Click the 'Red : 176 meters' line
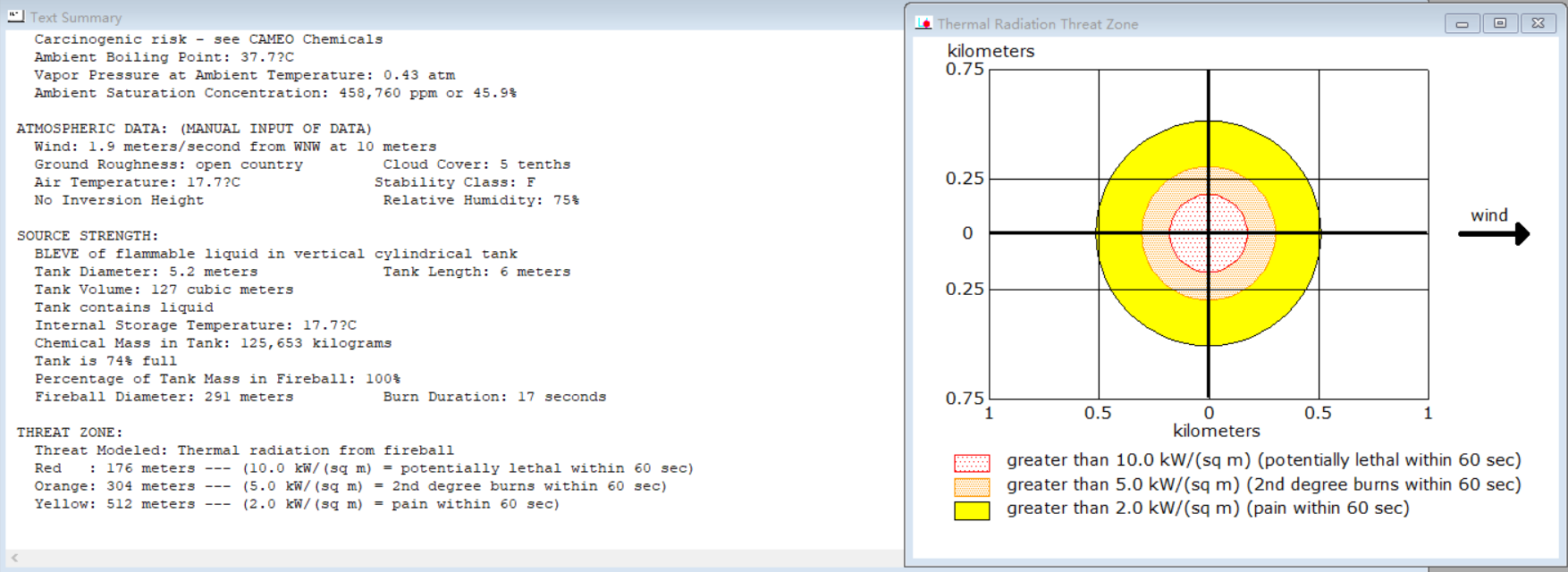This screenshot has width=1568, height=572. tap(364, 468)
